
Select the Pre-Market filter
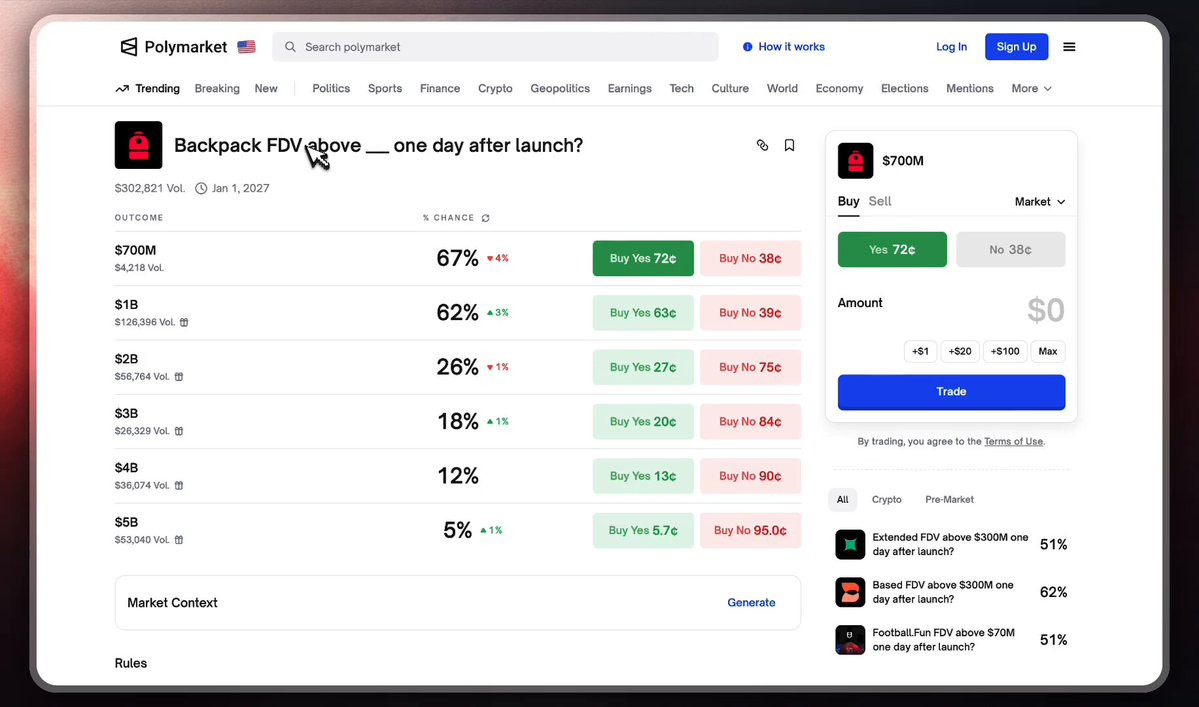click(x=950, y=500)
